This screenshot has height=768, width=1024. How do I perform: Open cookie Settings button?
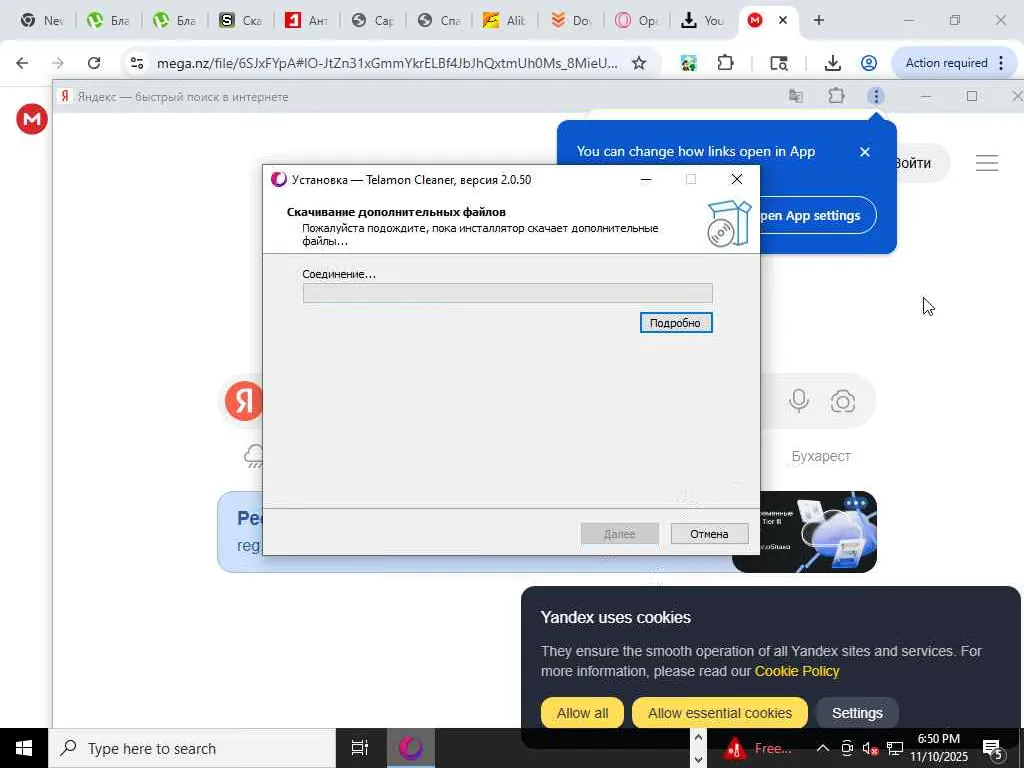(857, 713)
